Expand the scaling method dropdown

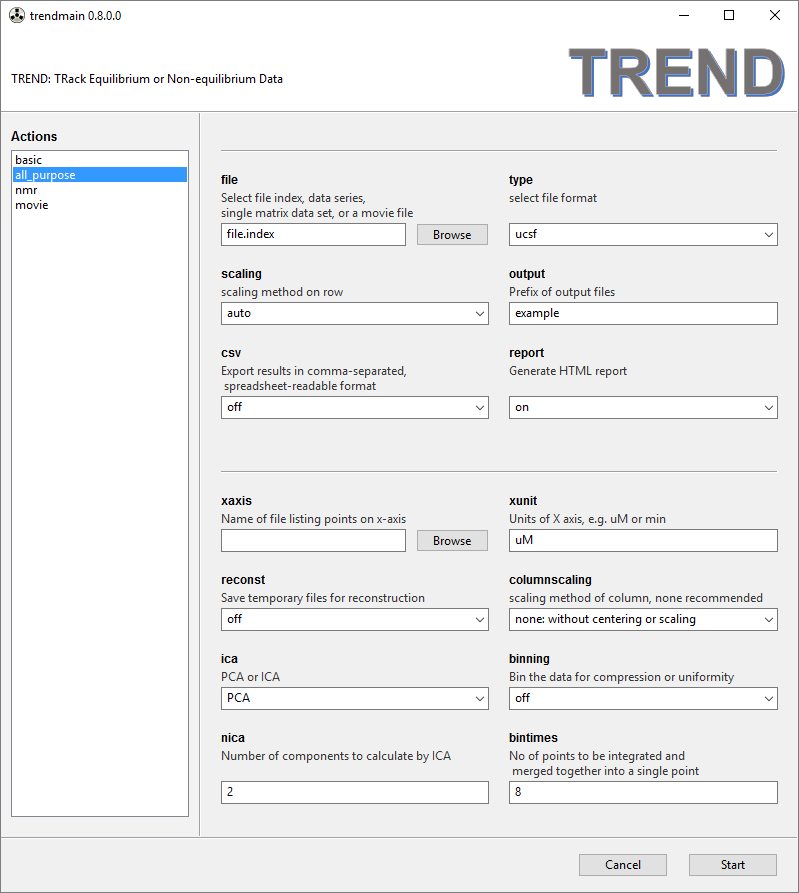(354, 313)
